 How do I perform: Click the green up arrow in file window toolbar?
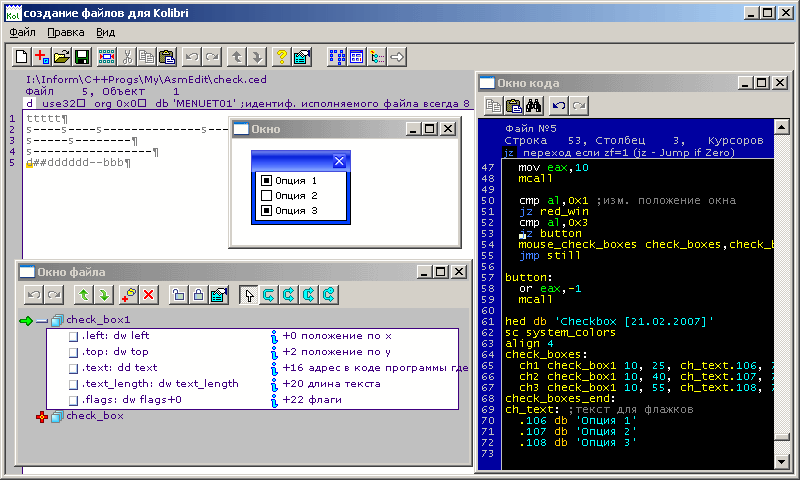[x=83, y=295]
